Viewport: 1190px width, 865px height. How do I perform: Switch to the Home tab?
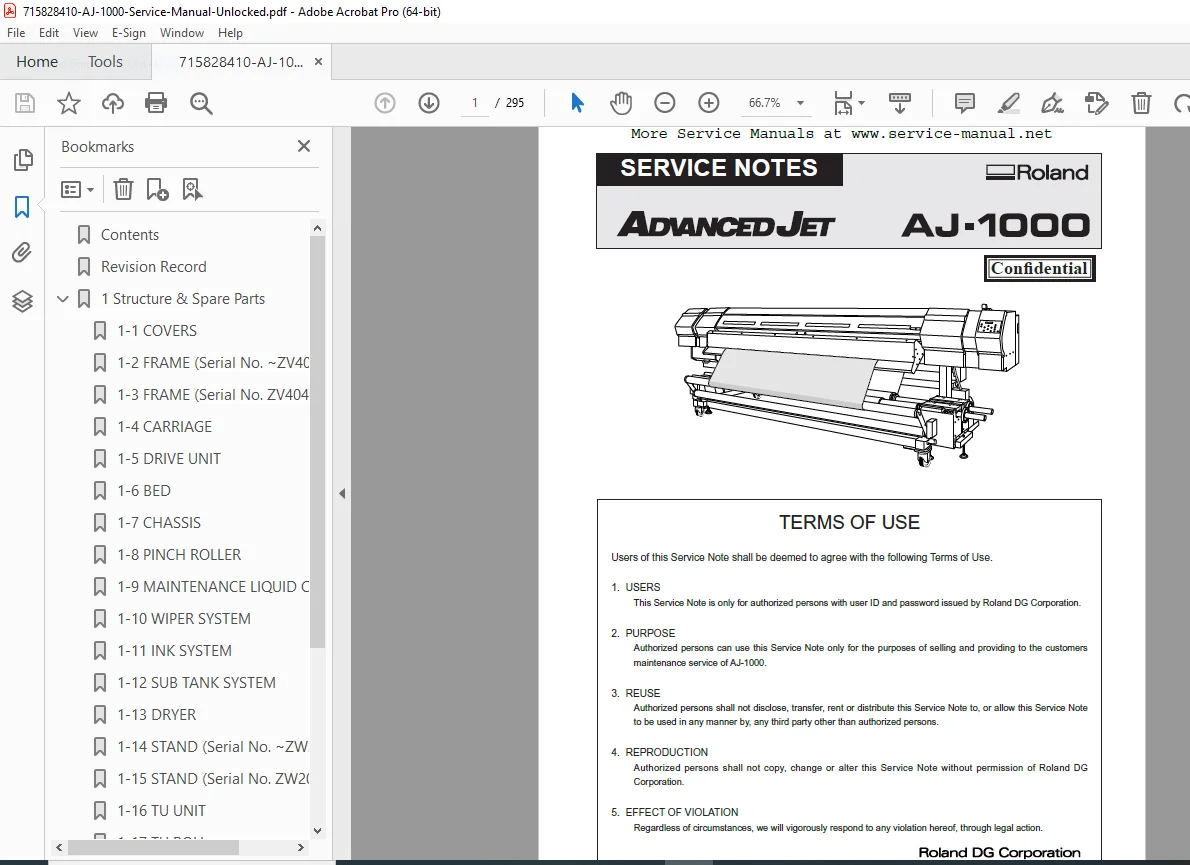click(37, 61)
